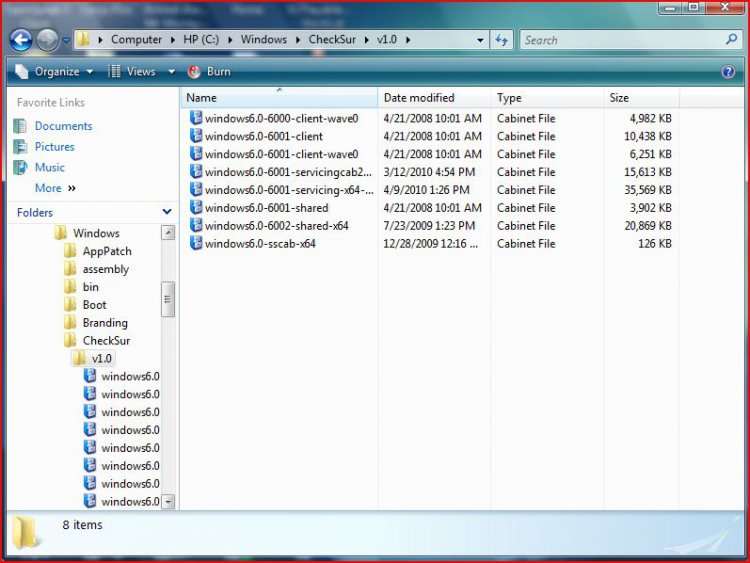
Task: Select Windows in the address path
Action: 264,40
